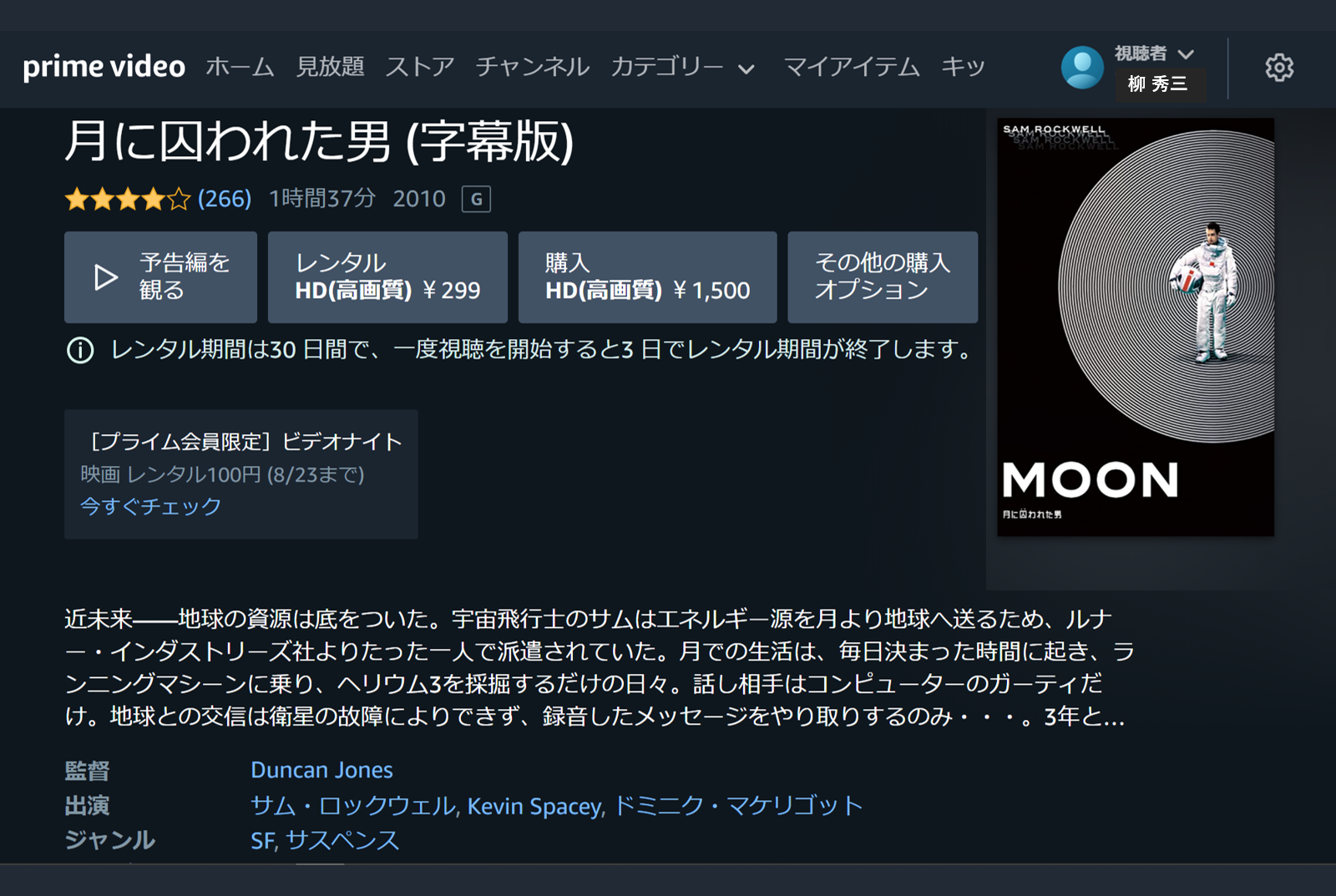
Task: Expand the カテゴリー dropdown
Action: [683, 67]
